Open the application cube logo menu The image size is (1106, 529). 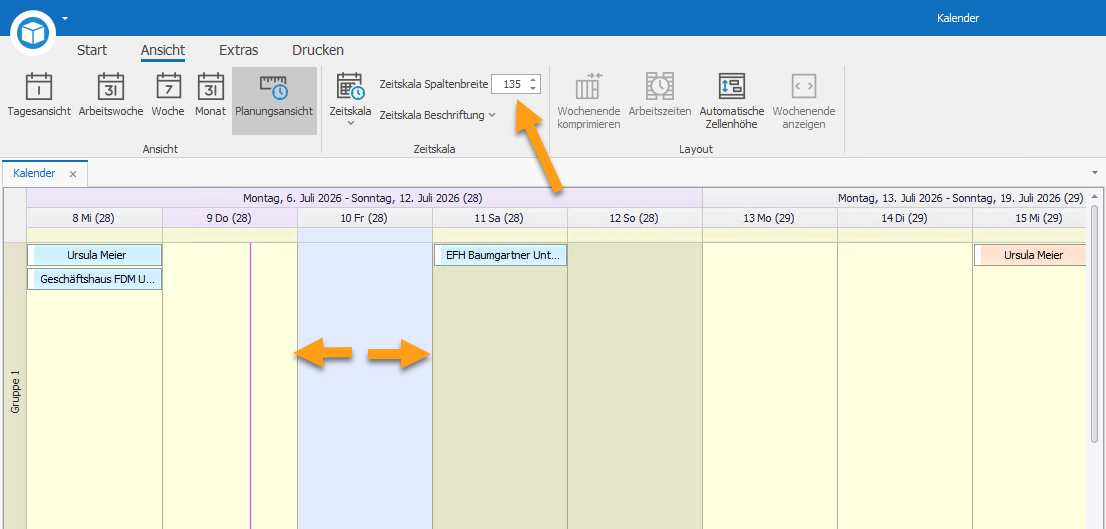[32, 32]
